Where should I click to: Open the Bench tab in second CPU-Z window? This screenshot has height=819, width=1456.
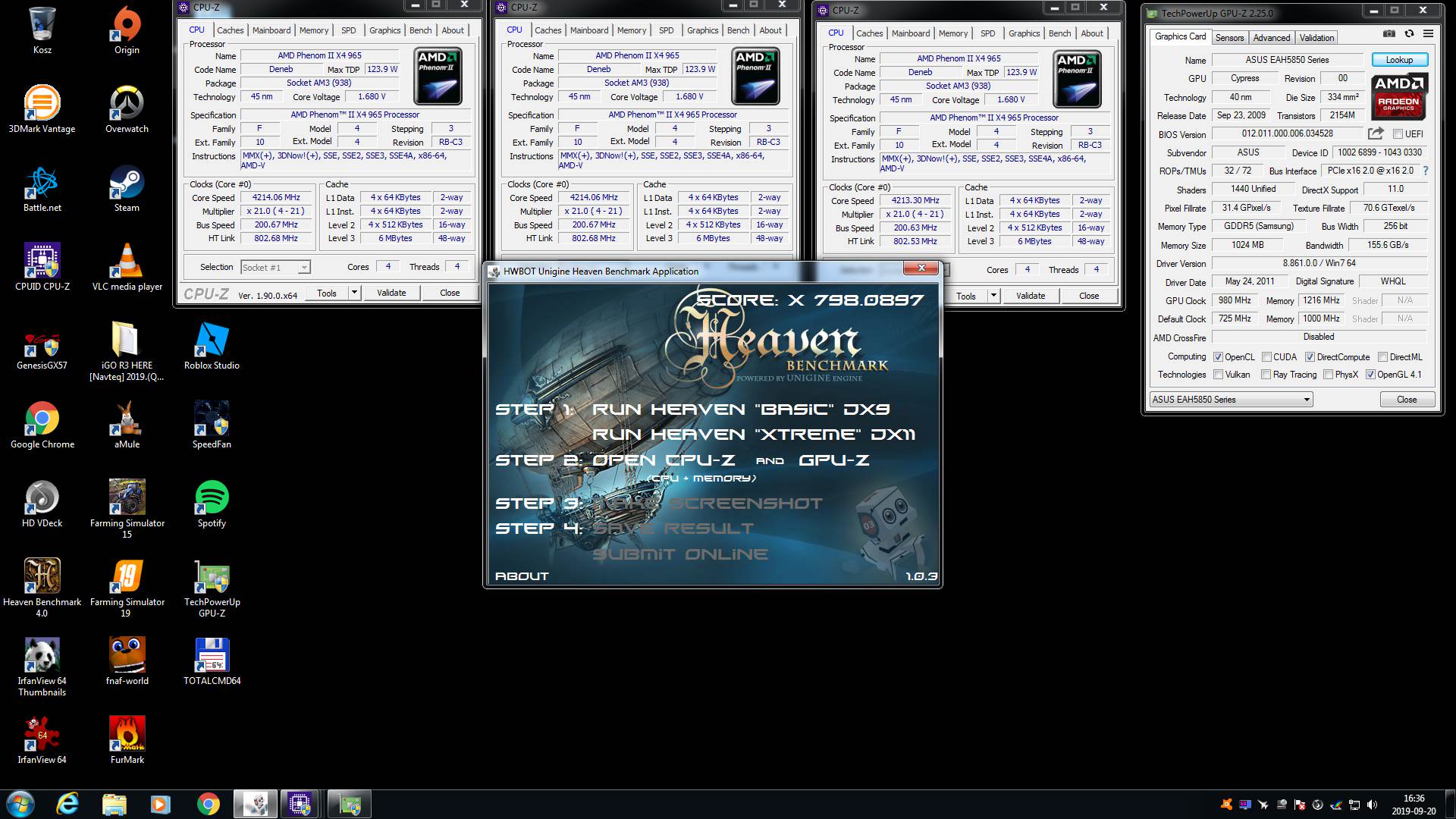[x=738, y=30]
